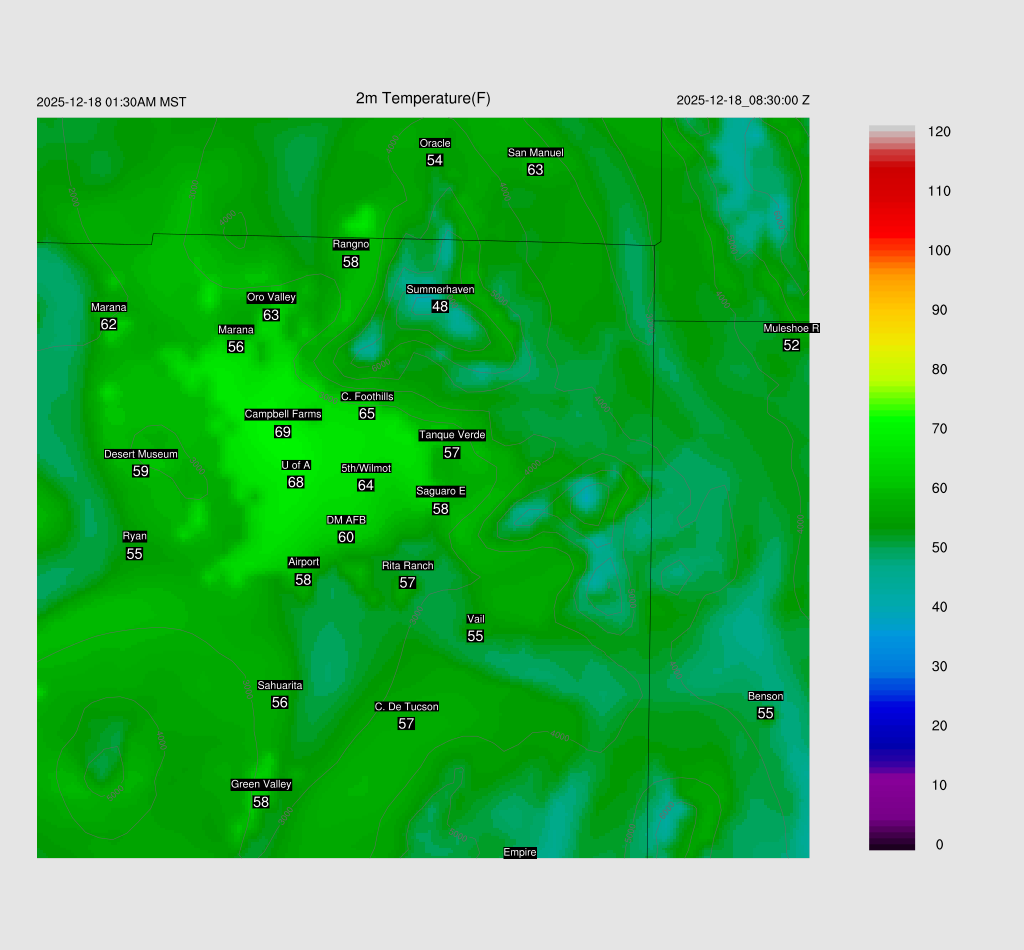
Task: Click the Tanque Verde station label
Action: (x=452, y=435)
